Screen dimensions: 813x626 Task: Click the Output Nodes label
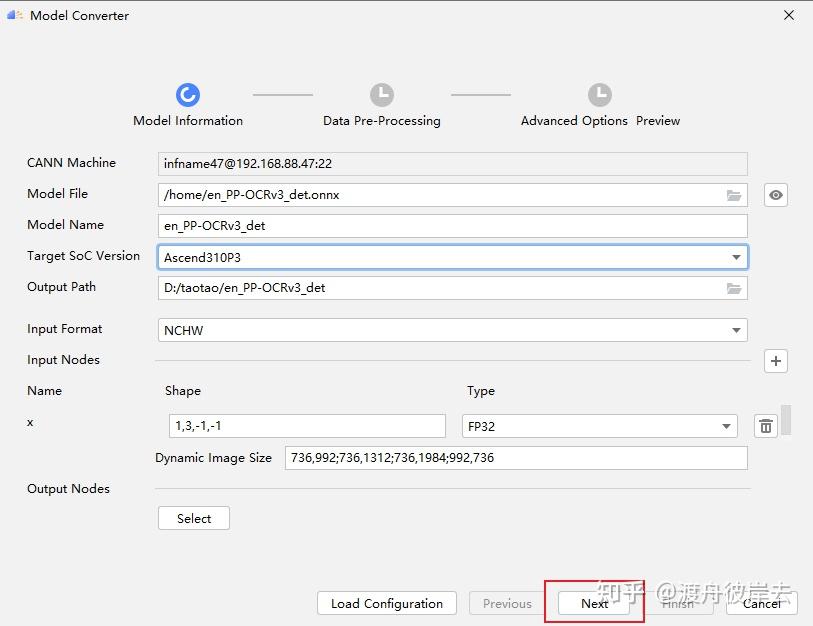point(68,489)
